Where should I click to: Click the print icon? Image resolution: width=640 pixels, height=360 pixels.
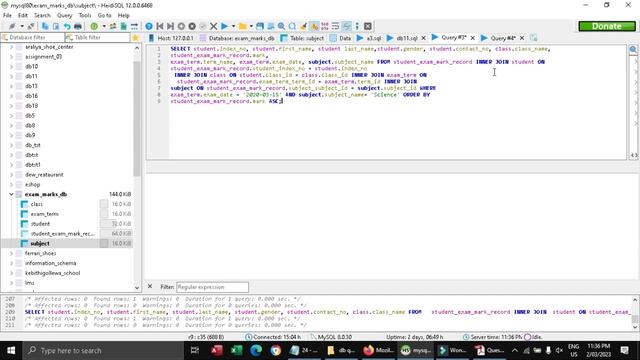(78, 26)
